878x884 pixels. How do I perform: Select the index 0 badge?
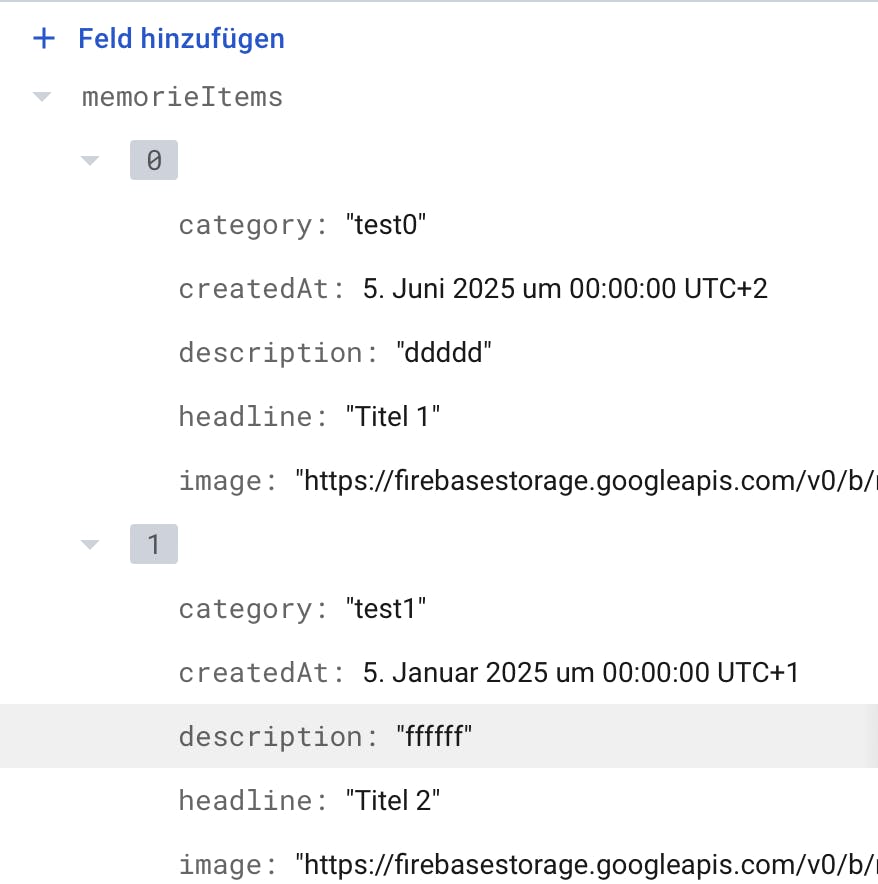click(154, 160)
